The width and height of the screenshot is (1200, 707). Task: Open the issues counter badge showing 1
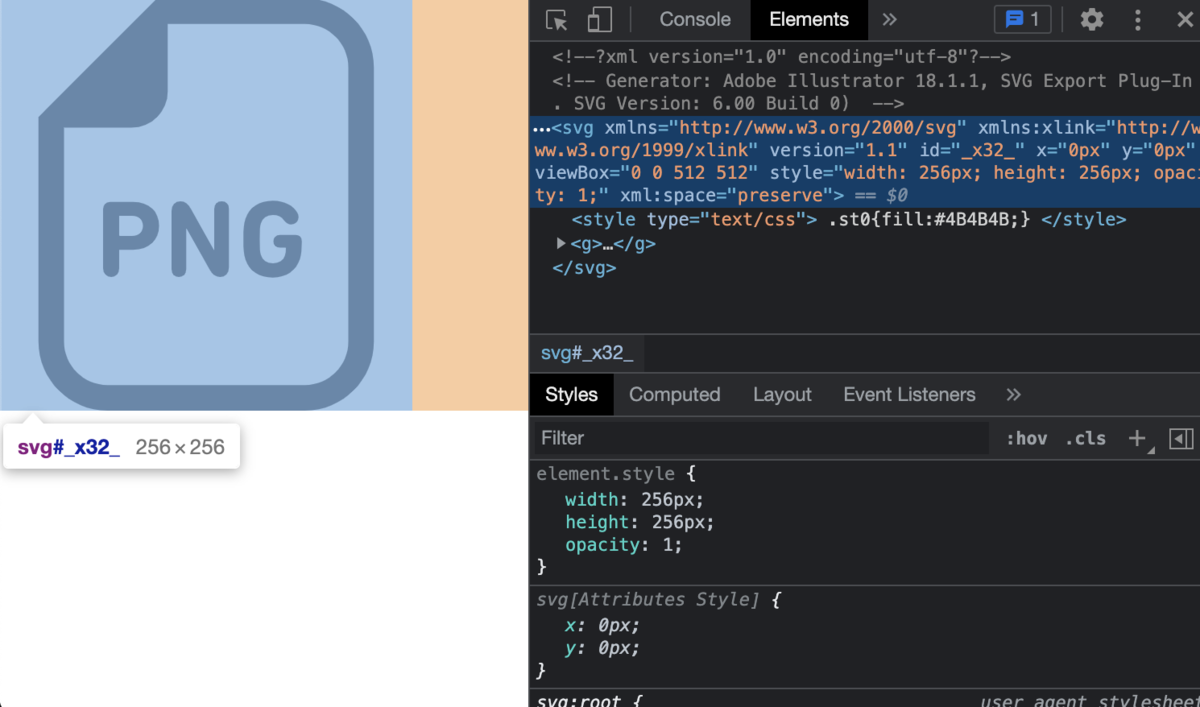1022,19
